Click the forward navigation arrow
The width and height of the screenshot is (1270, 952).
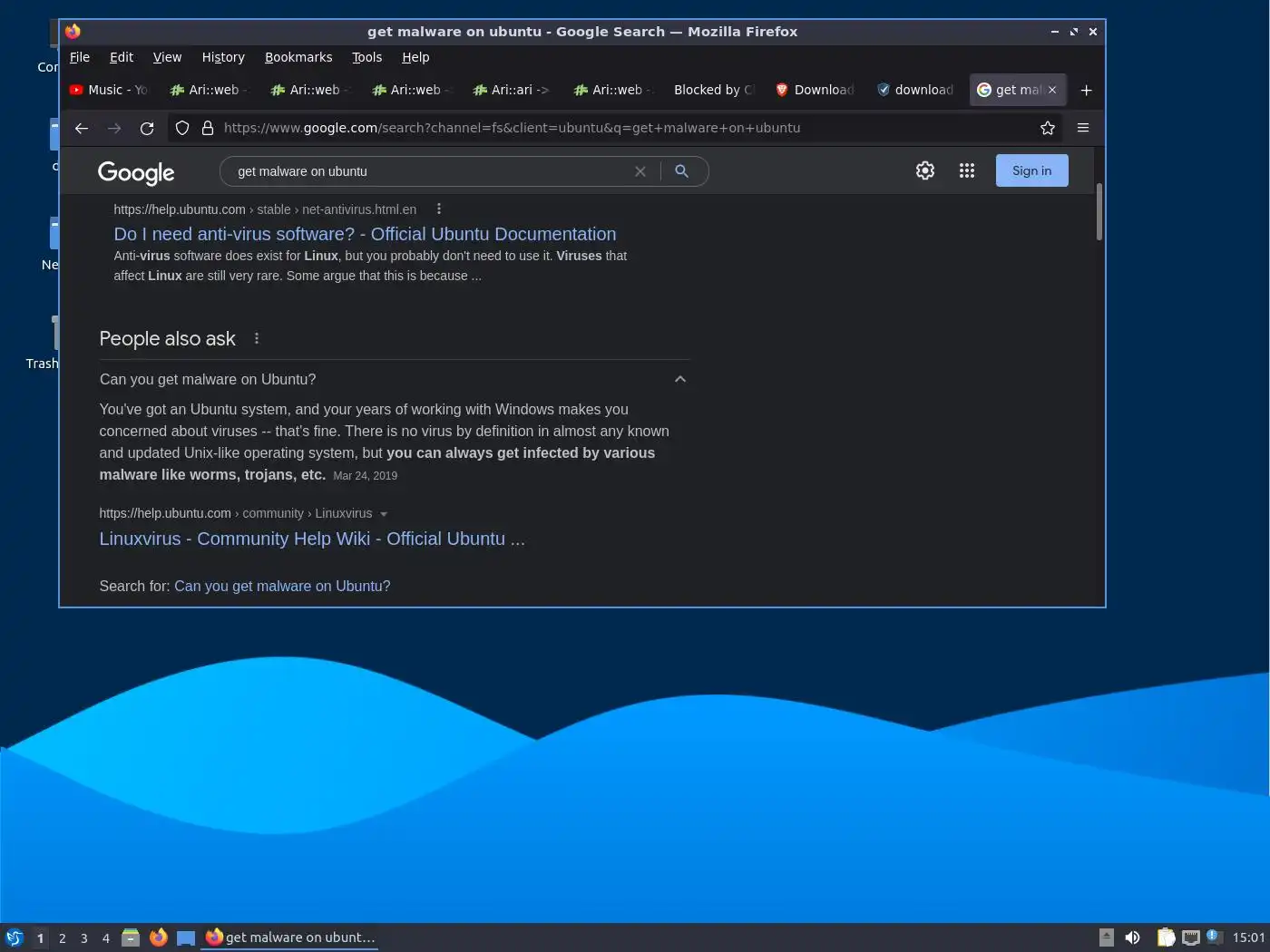point(114,128)
